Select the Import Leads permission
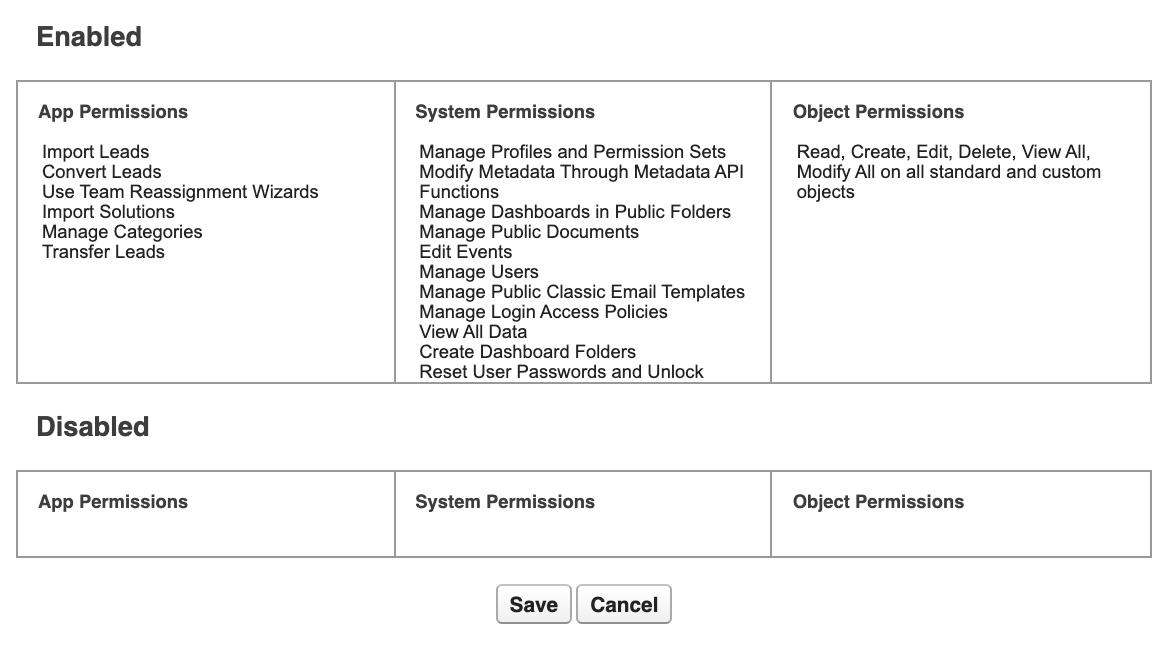Screen dimensions: 1172x646 (x=95, y=152)
